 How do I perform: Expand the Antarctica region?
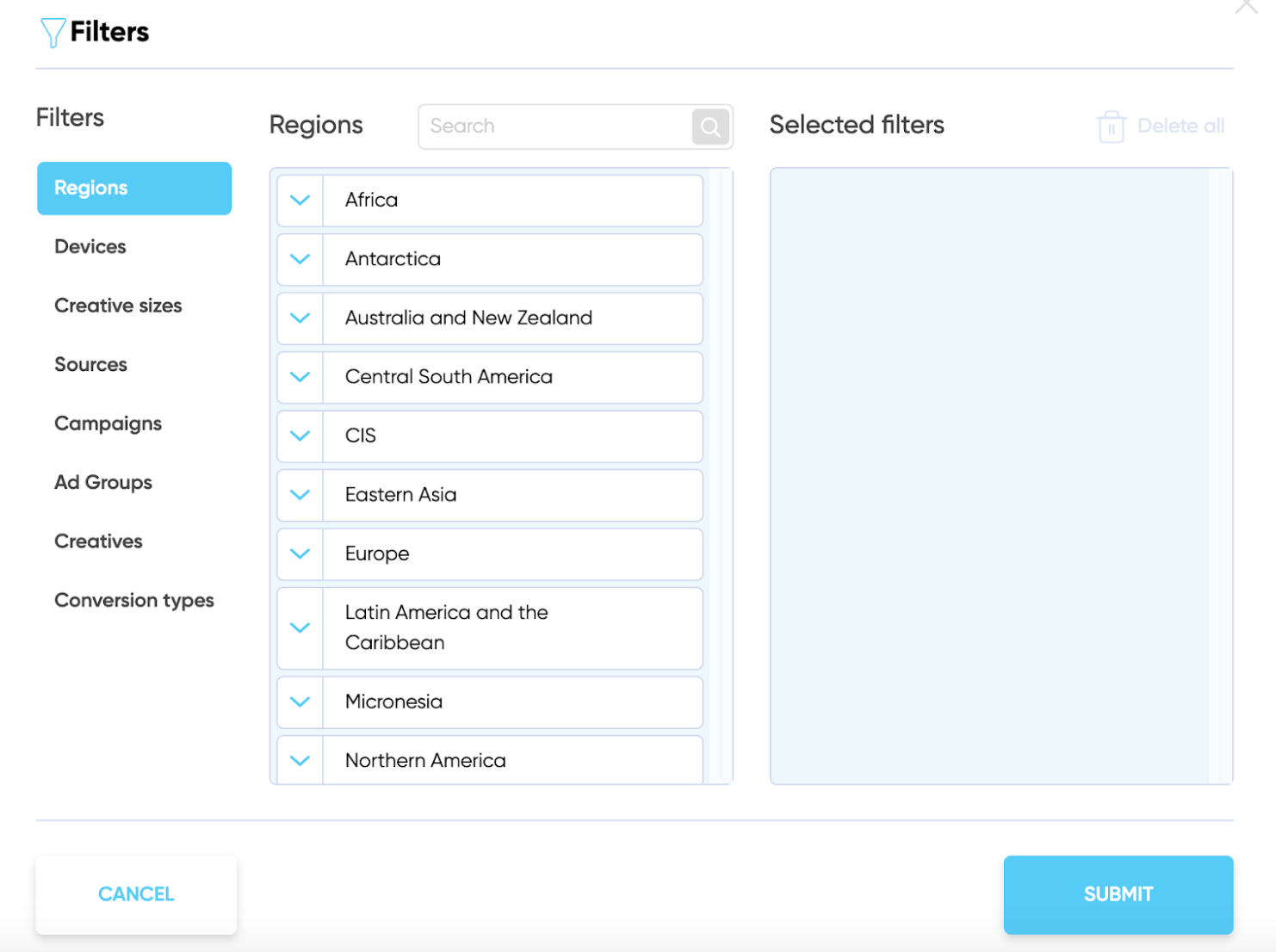tap(300, 259)
